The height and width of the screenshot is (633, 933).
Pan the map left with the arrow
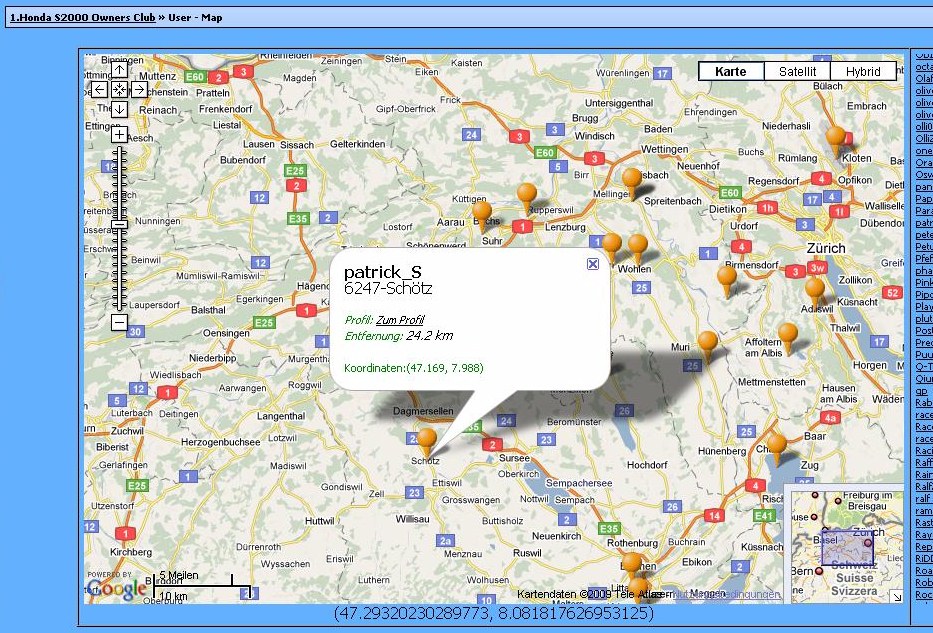pos(100,89)
